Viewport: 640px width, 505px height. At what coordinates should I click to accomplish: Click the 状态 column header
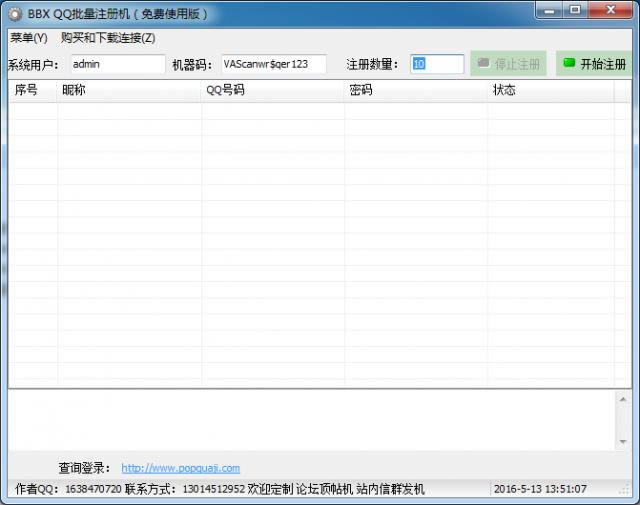tap(551, 90)
